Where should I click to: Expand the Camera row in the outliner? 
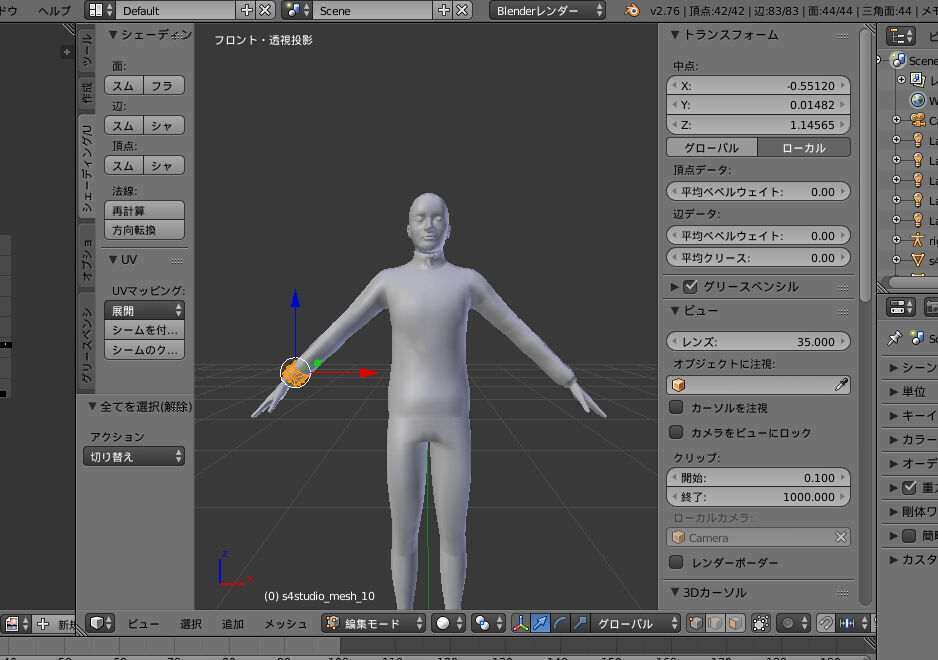pos(896,120)
